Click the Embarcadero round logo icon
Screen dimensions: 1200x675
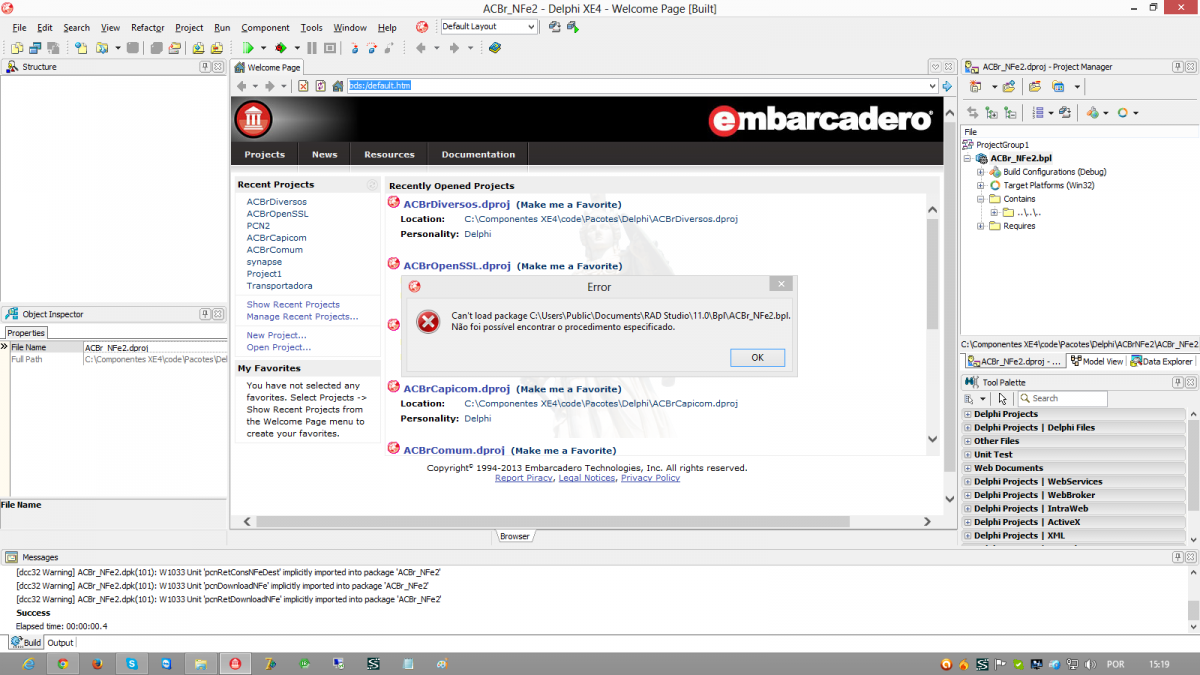pos(254,120)
